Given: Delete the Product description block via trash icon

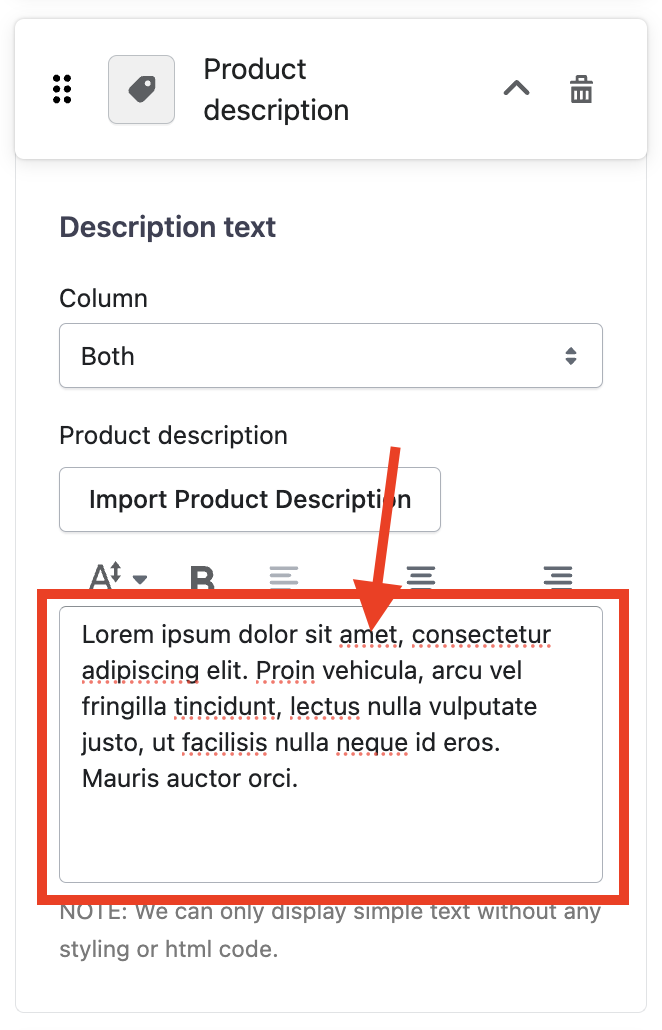Looking at the screenshot, I should pos(581,89).
